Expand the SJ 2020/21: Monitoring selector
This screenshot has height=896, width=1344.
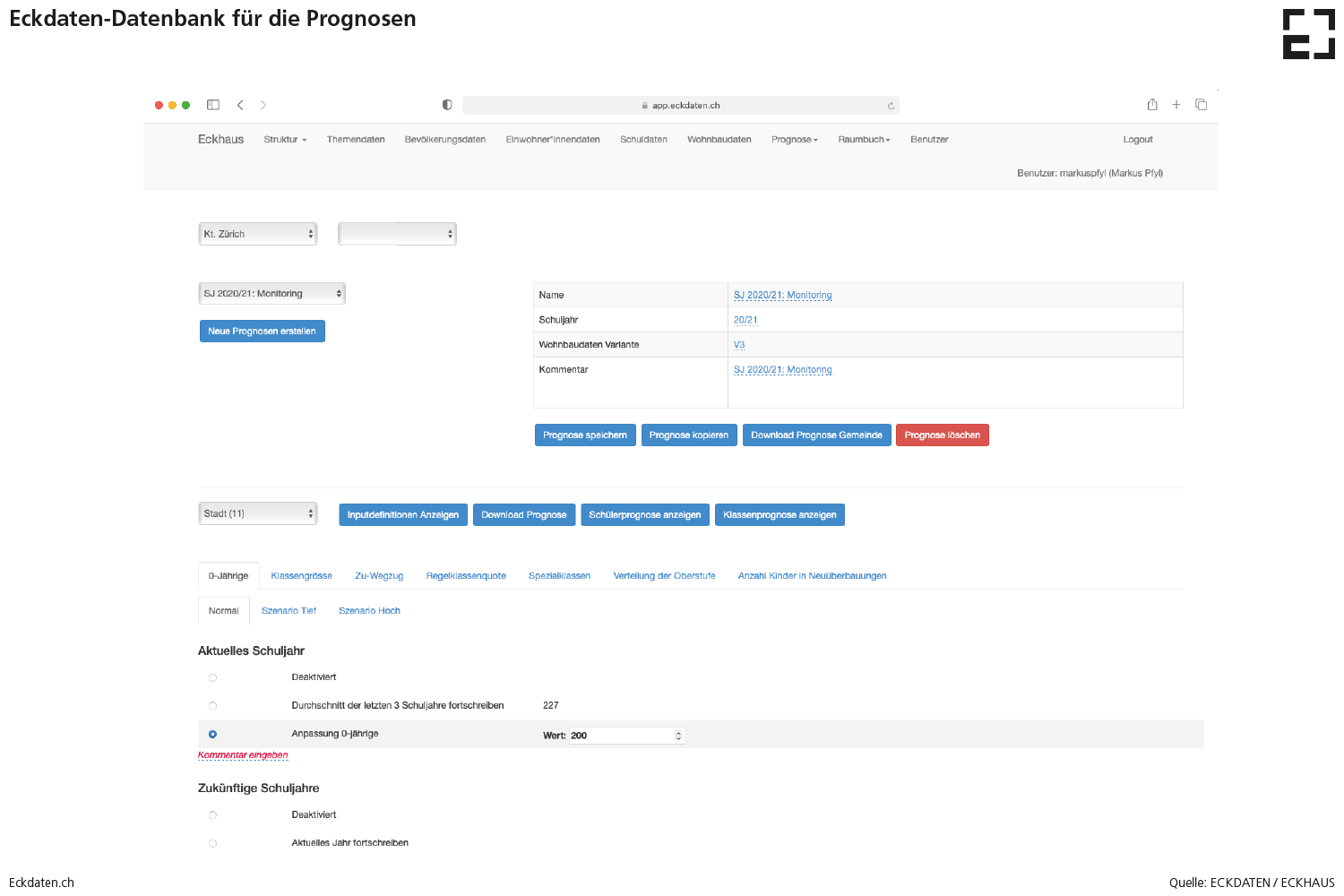tap(271, 294)
